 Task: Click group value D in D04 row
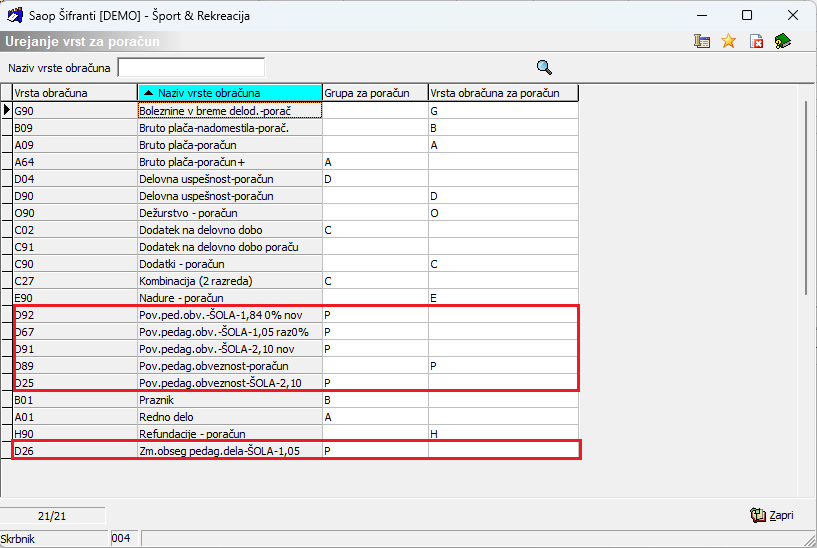pyautogui.click(x=375, y=179)
